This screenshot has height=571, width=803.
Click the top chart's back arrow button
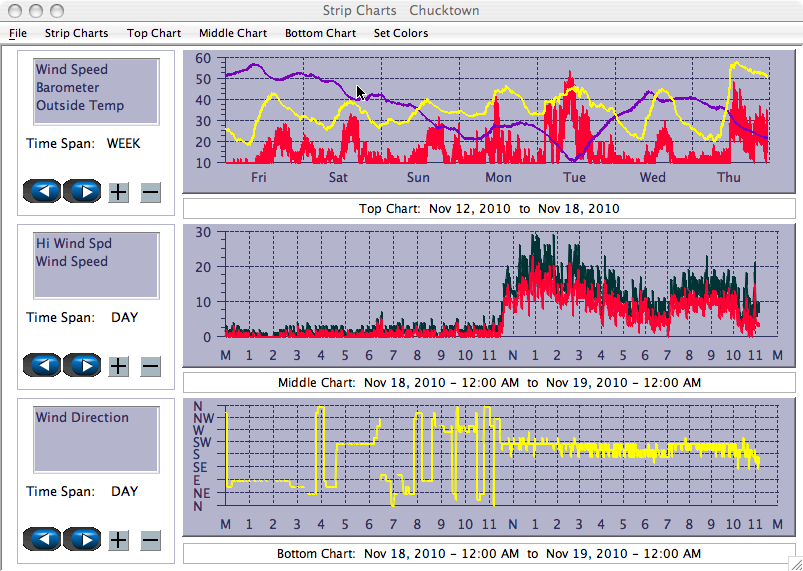(42, 191)
